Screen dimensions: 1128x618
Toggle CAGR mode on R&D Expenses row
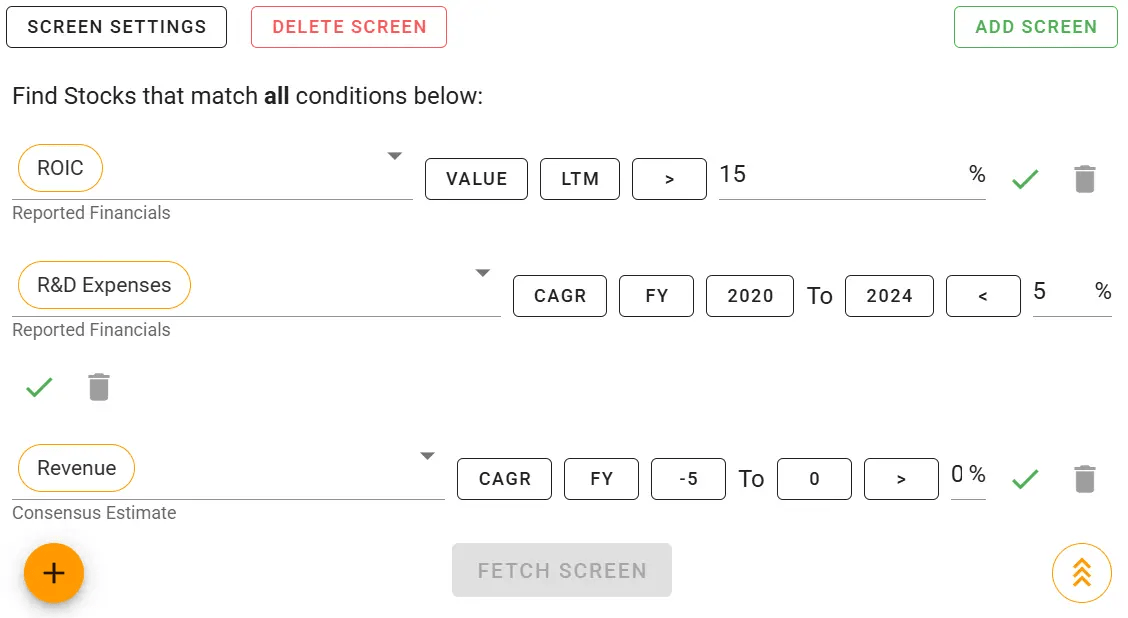[560, 296]
